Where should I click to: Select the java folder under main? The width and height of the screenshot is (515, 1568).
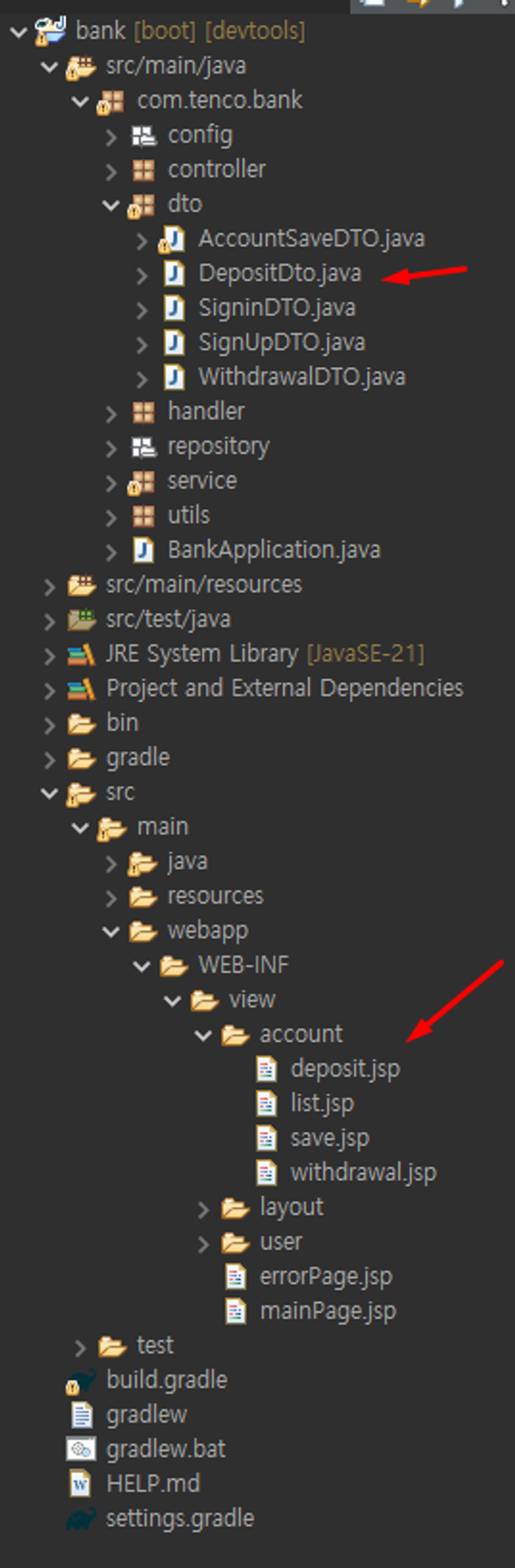point(187,861)
